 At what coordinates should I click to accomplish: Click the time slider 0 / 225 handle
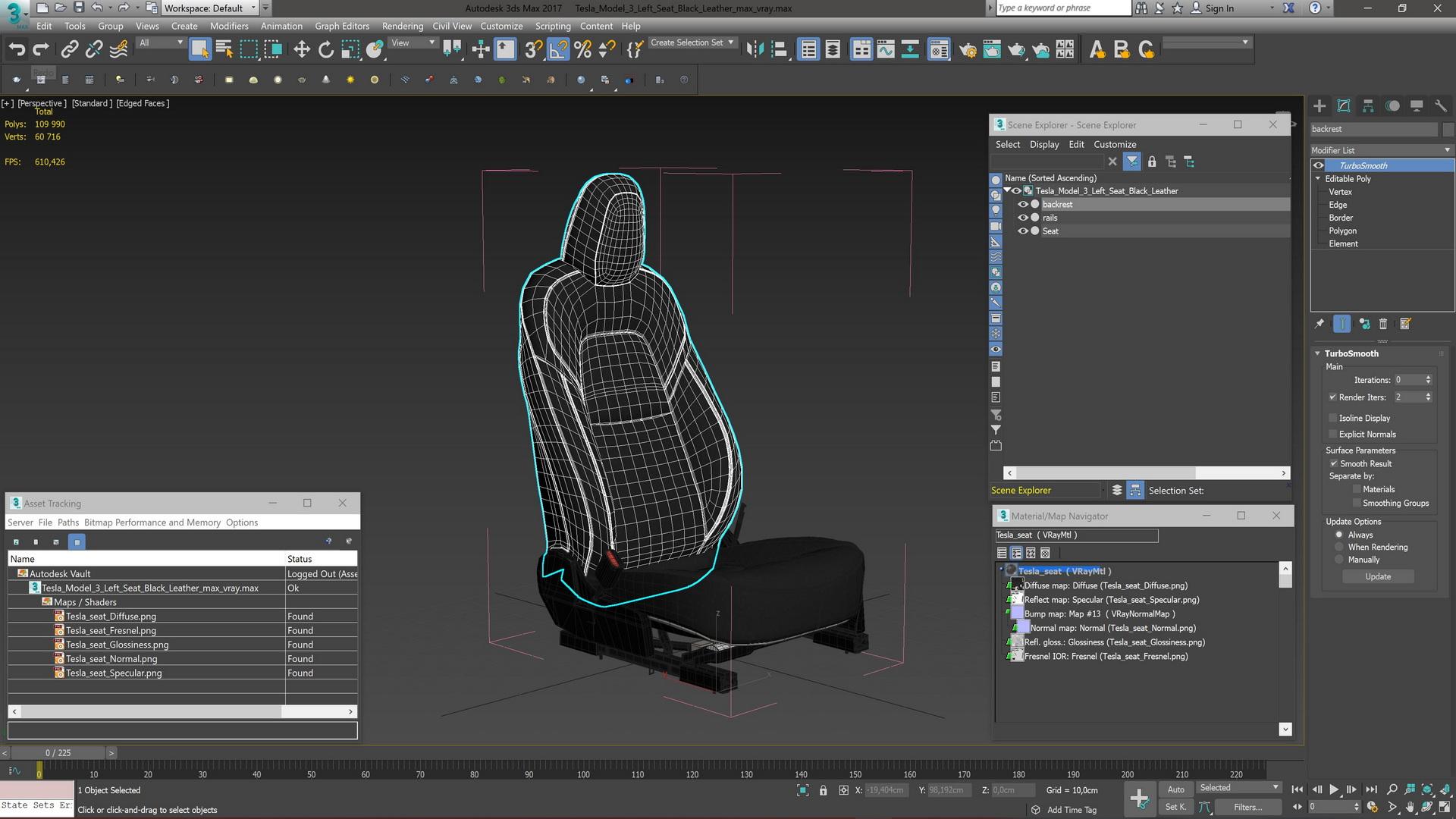(x=58, y=753)
